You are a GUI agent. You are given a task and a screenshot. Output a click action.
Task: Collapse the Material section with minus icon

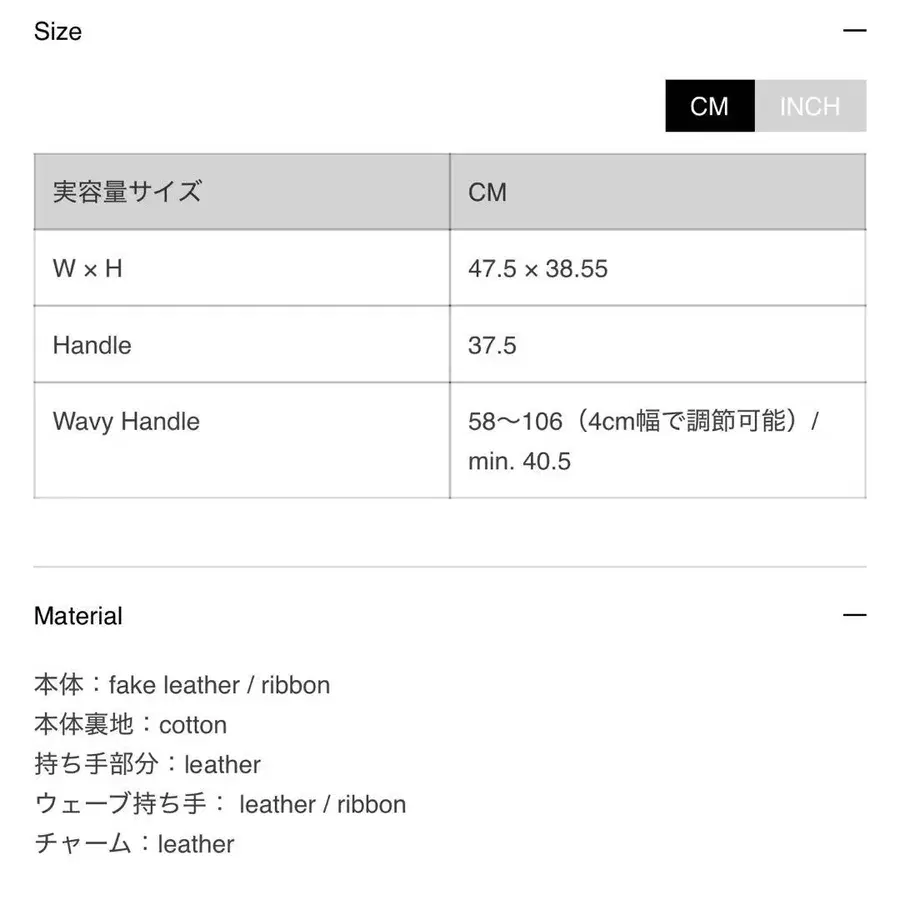click(854, 616)
